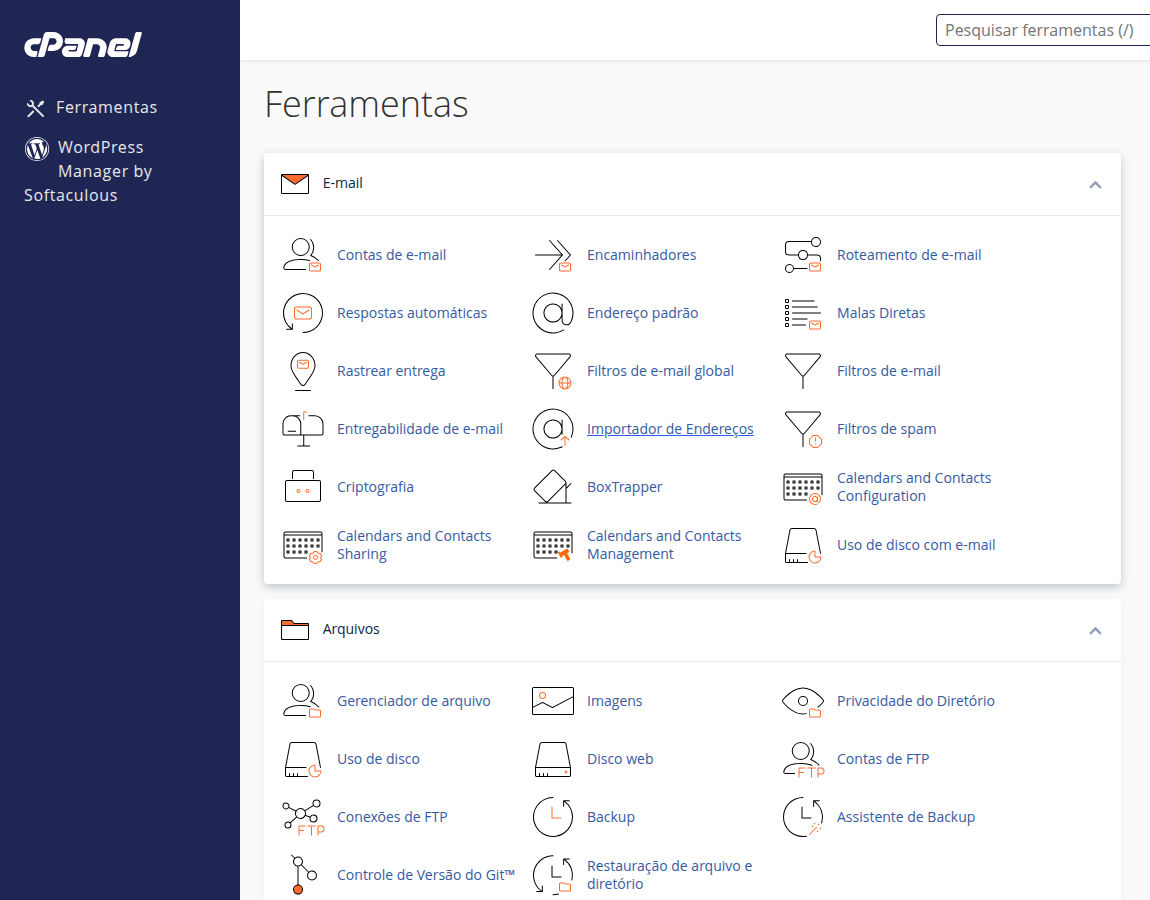Collapse the Arquivos section chevron
Viewport: 1150px width, 900px height.
click(1095, 630)
